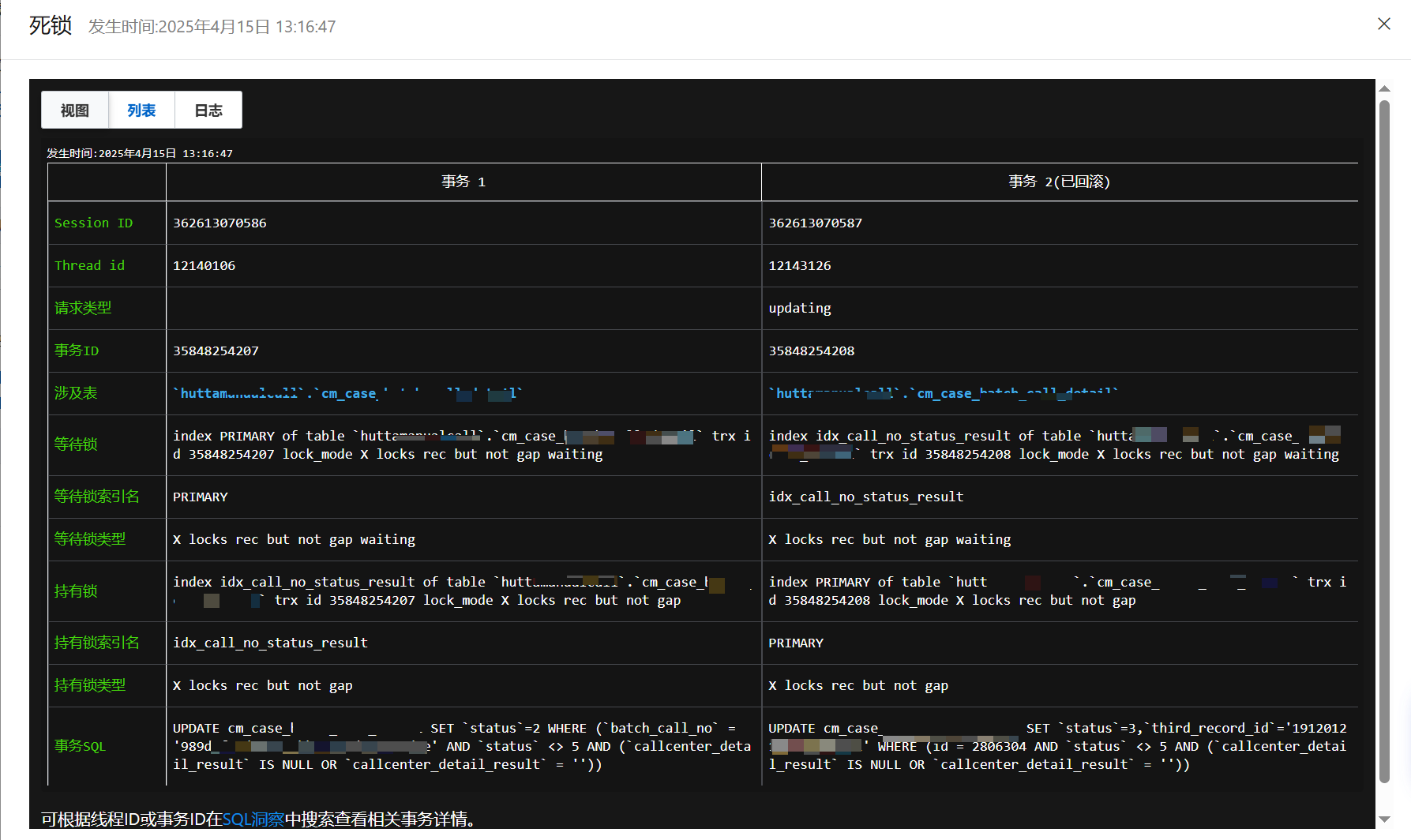
Task: Click the 等待锁 row label
Action: coord(76,445)
